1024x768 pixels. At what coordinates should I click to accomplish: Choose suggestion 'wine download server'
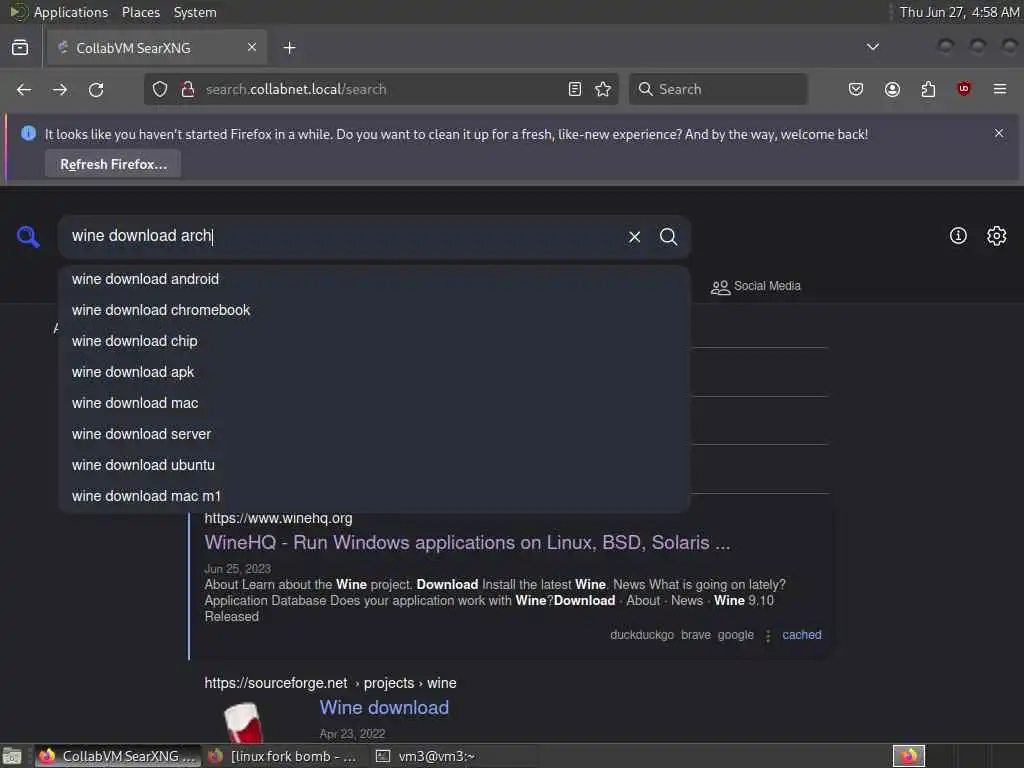tap(374, 434)
